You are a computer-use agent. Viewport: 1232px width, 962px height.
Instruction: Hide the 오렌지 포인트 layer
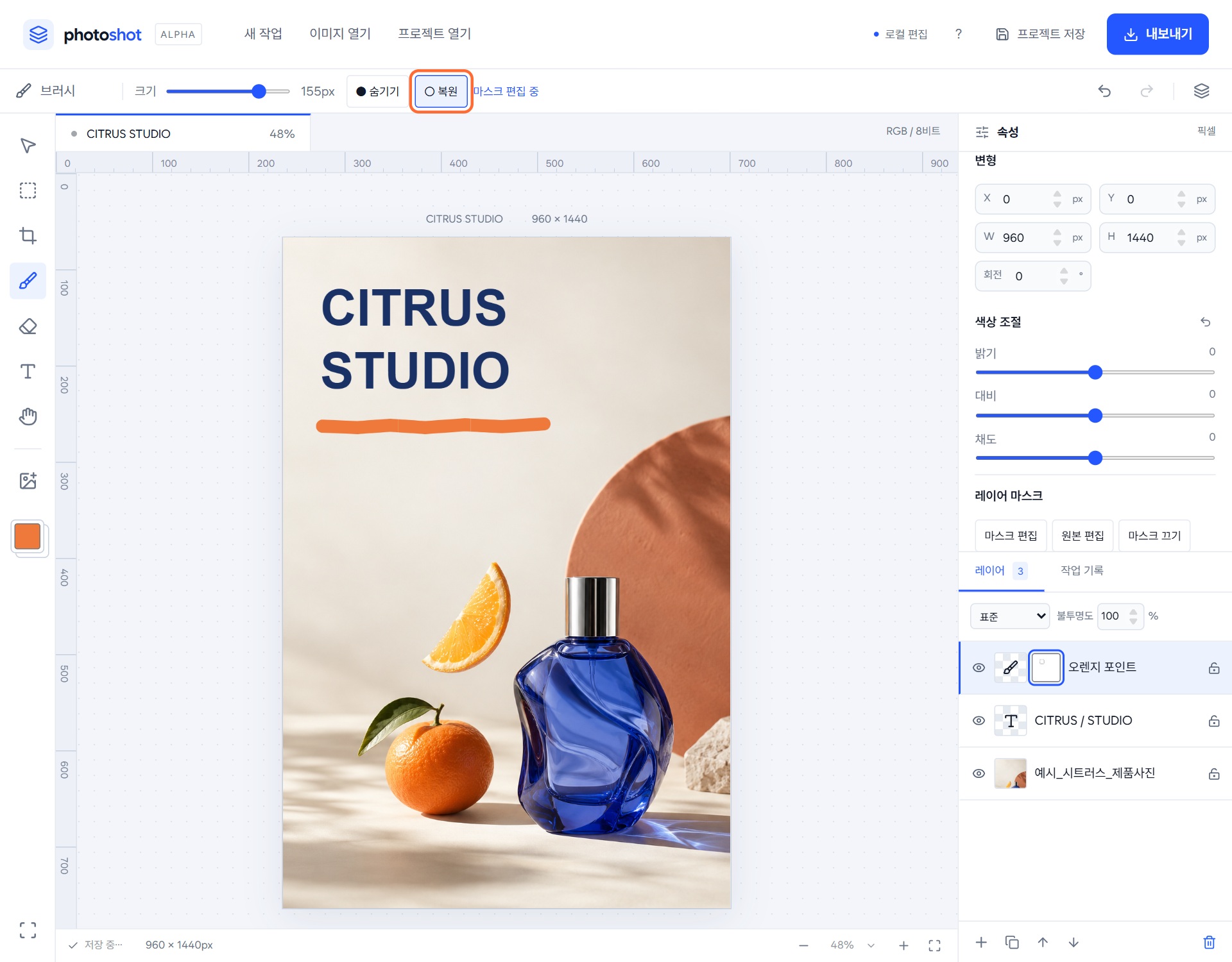[x=979, y=668]
